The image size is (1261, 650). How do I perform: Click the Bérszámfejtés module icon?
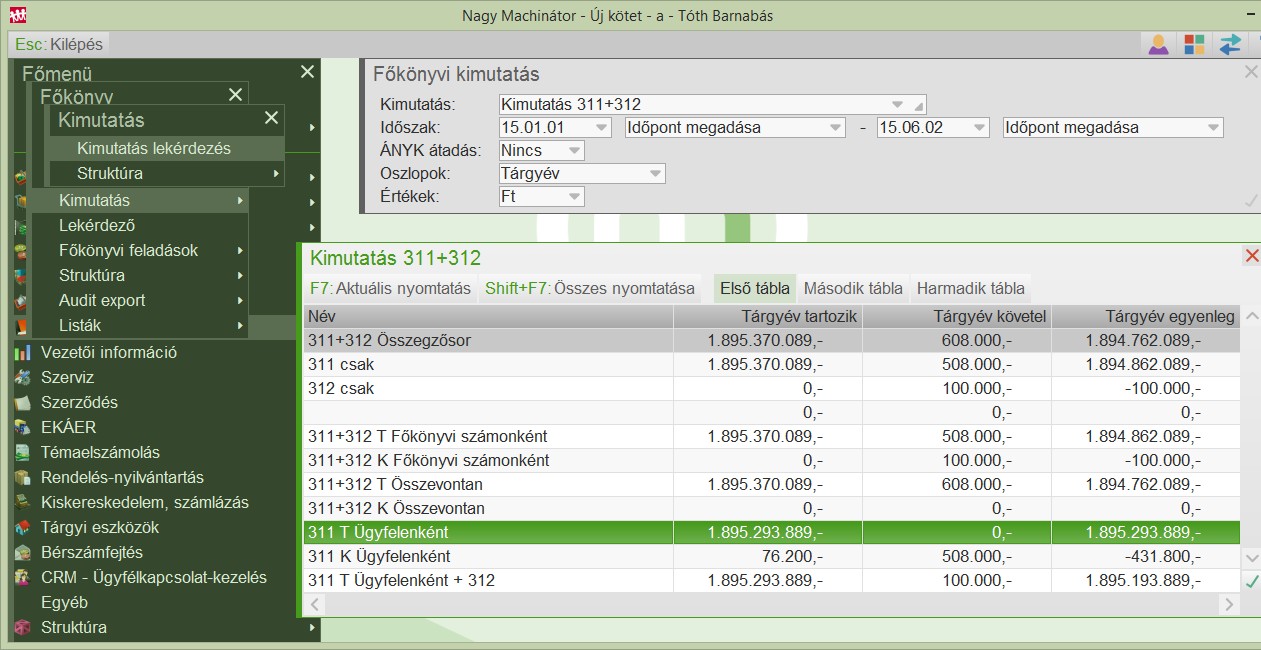pyautogui.click(x=23, y=552)
